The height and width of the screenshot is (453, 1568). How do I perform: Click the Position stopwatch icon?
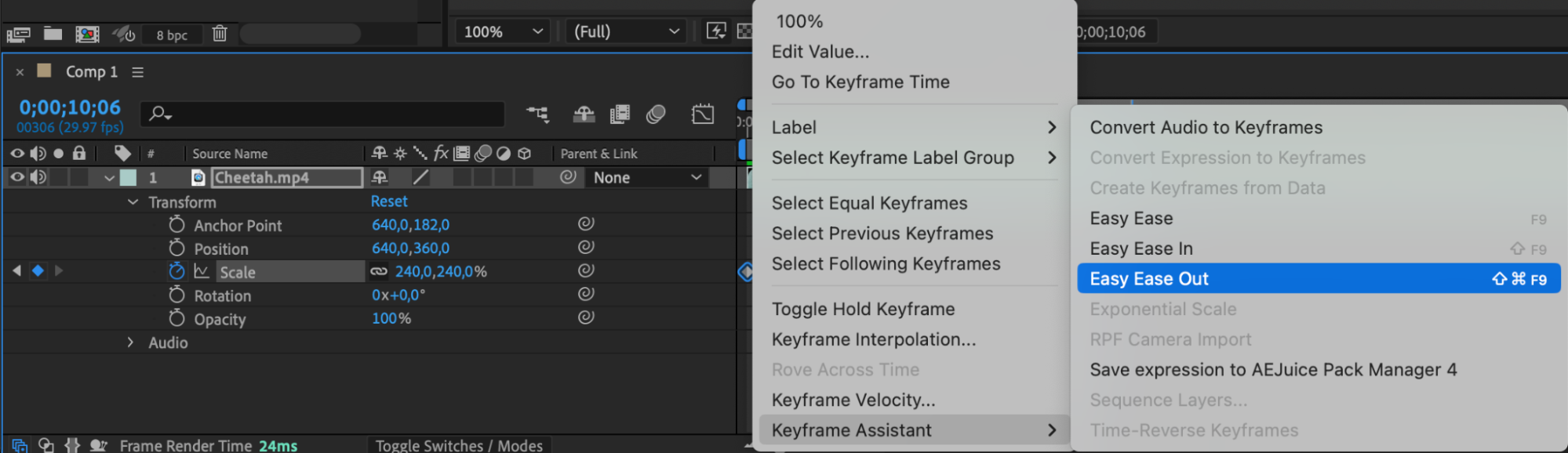point(176,248)
